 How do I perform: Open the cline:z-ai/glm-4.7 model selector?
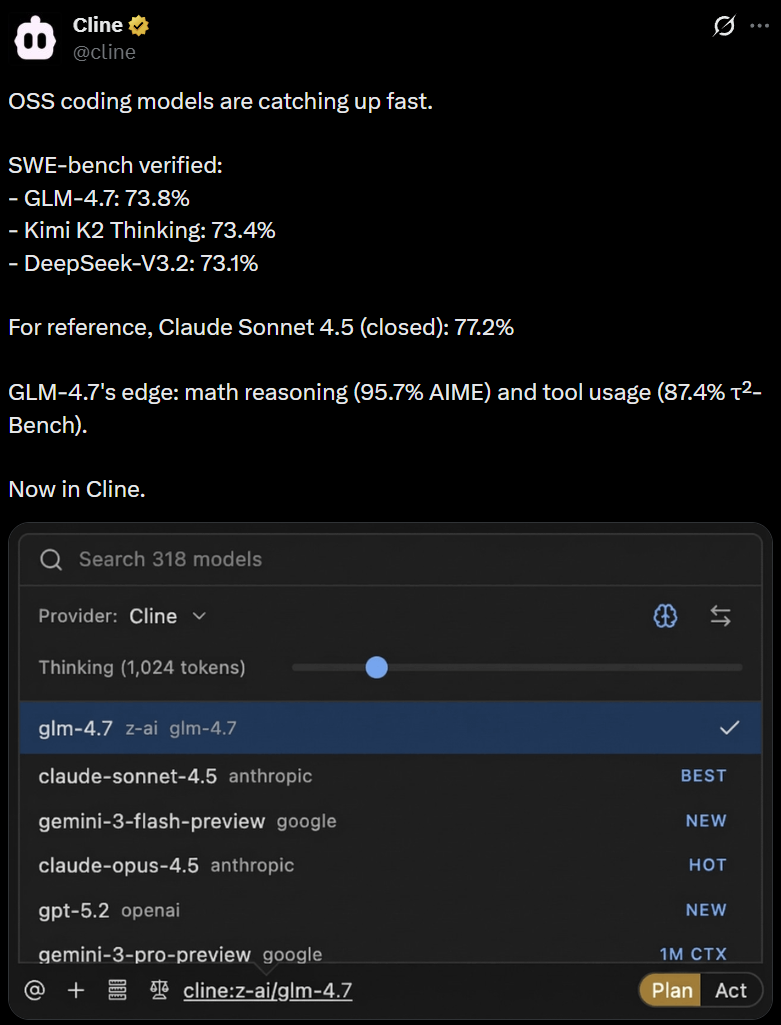(x=267, y=990)
